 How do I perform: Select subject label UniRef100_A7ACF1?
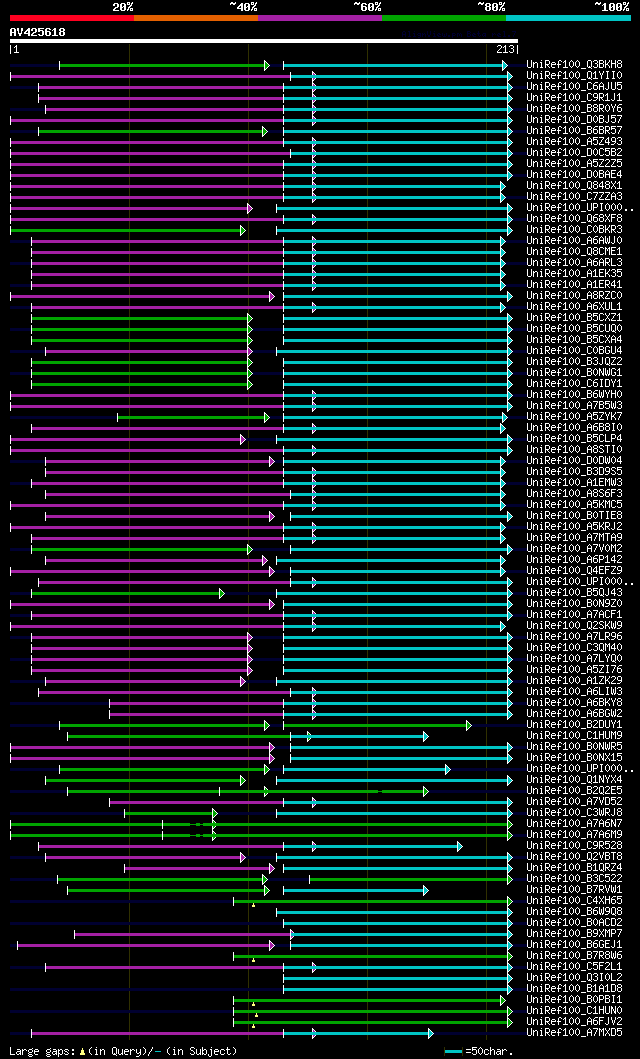[x=575, y=615]
